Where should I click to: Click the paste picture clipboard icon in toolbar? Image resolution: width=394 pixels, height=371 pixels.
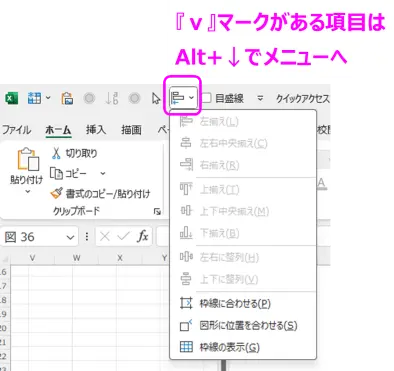tap(67, 99)
